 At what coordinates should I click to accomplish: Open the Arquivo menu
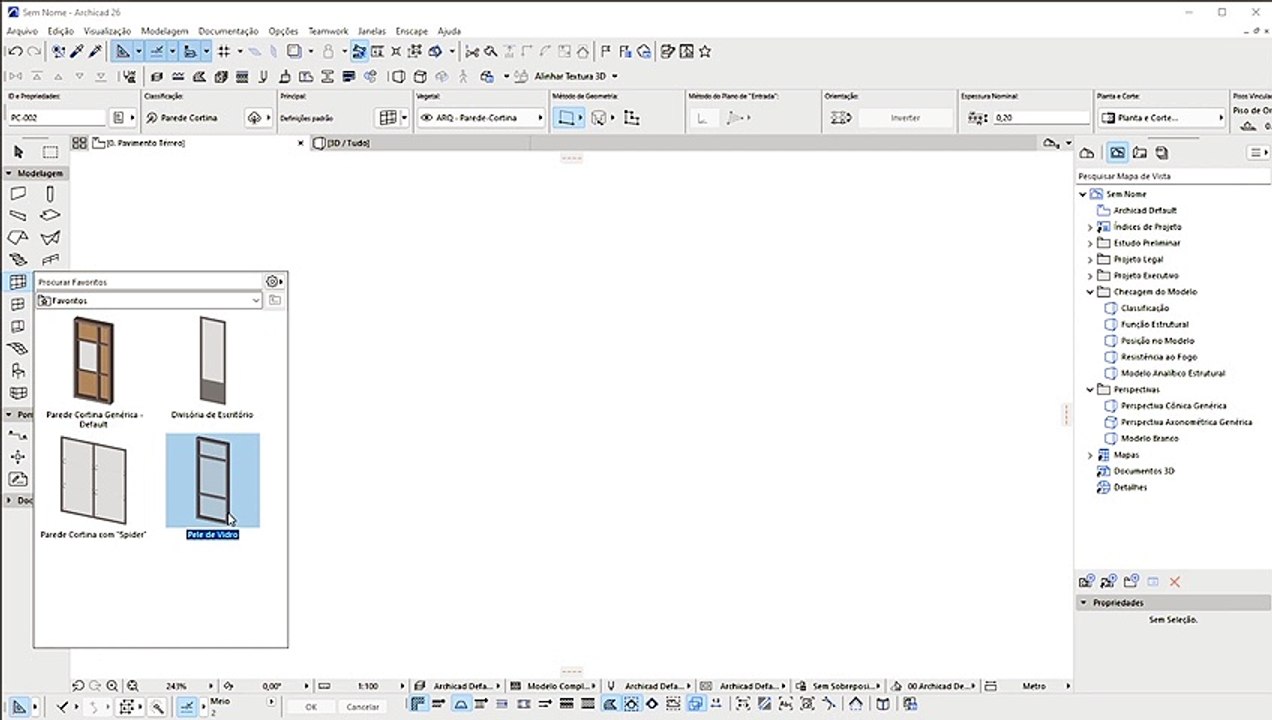(22, 31)
